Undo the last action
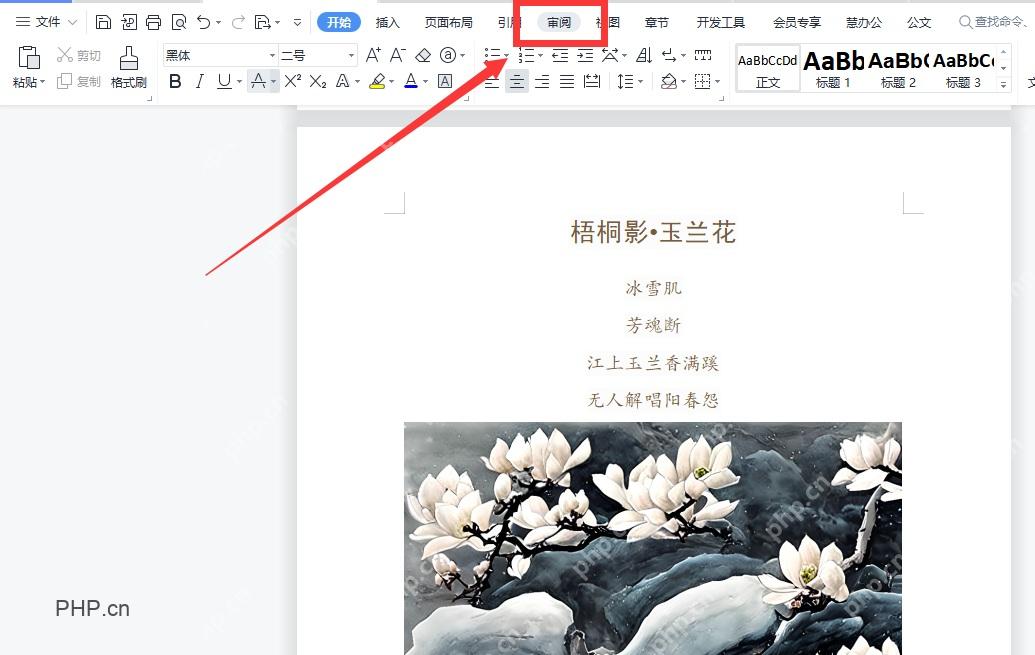1035x655 pixels. (x=204, y=22)
